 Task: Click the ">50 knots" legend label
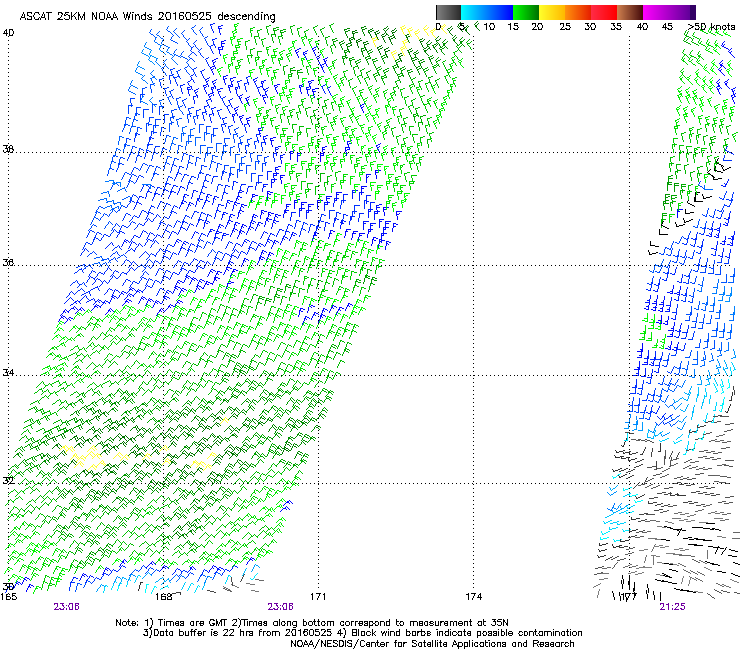click(x=711, y=27)
